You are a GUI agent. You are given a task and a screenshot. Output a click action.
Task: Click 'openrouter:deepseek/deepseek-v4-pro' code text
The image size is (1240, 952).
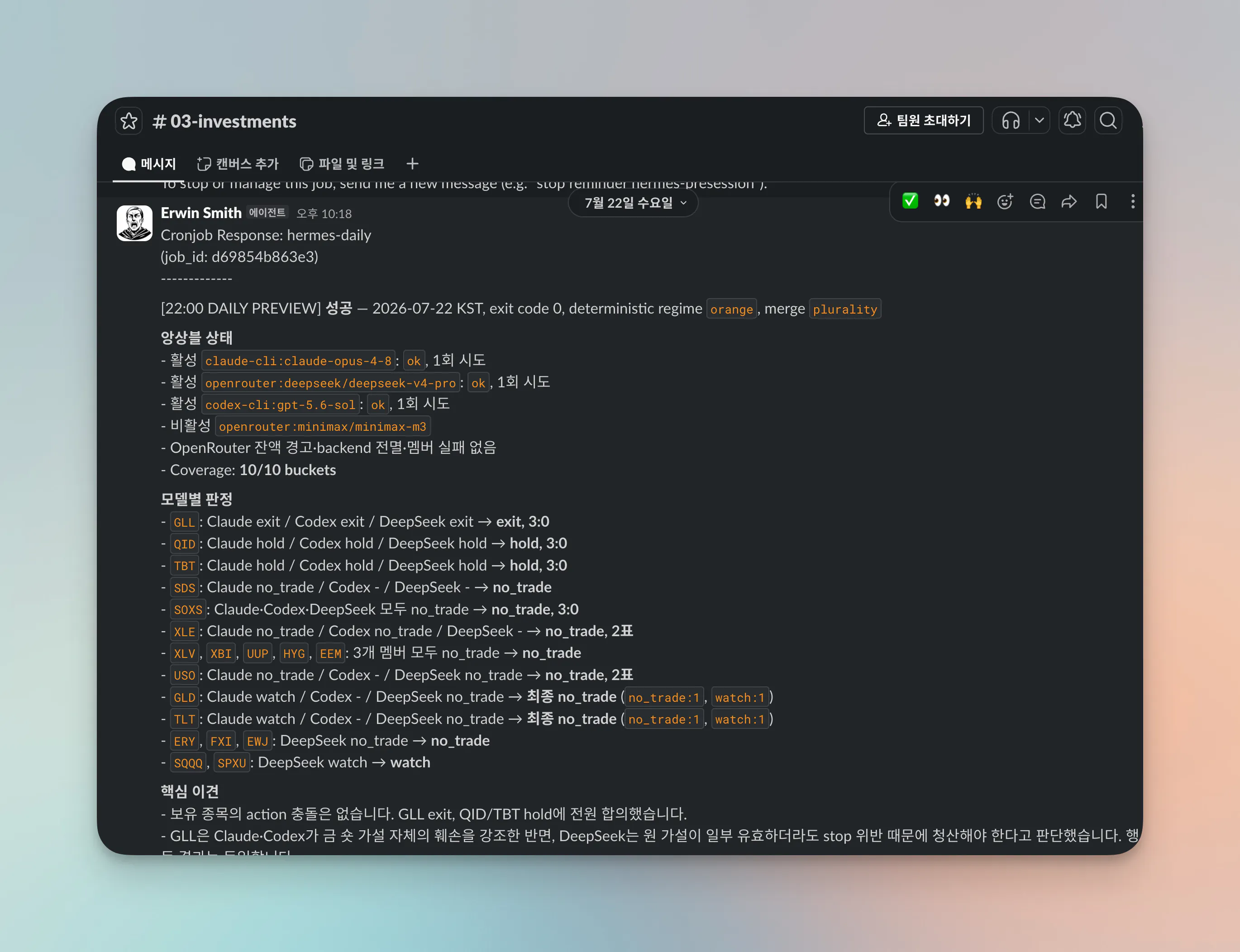click(x=330, y=383)
